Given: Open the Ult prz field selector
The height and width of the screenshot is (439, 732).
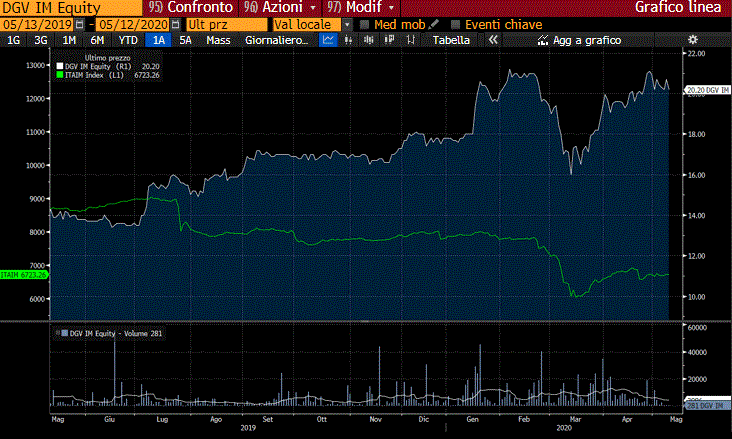Looking at the screenshot, I should tap(227, 24).
